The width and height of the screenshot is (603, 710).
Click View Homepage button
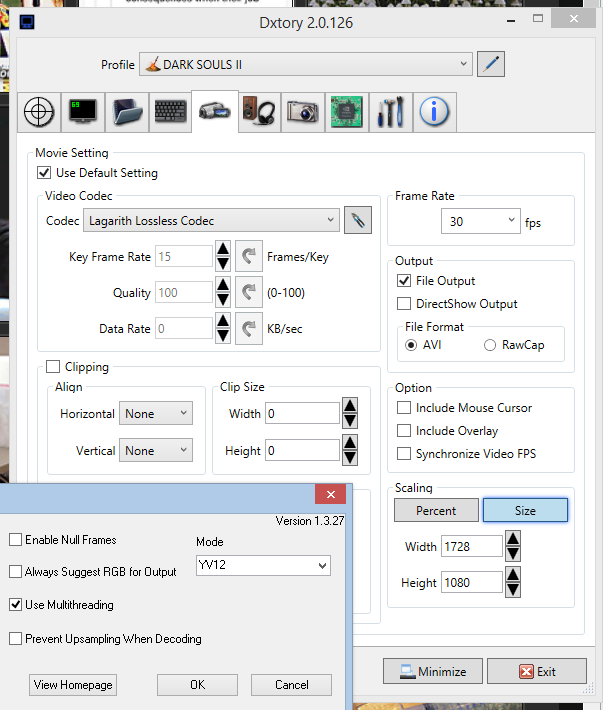tap(73, 685)
